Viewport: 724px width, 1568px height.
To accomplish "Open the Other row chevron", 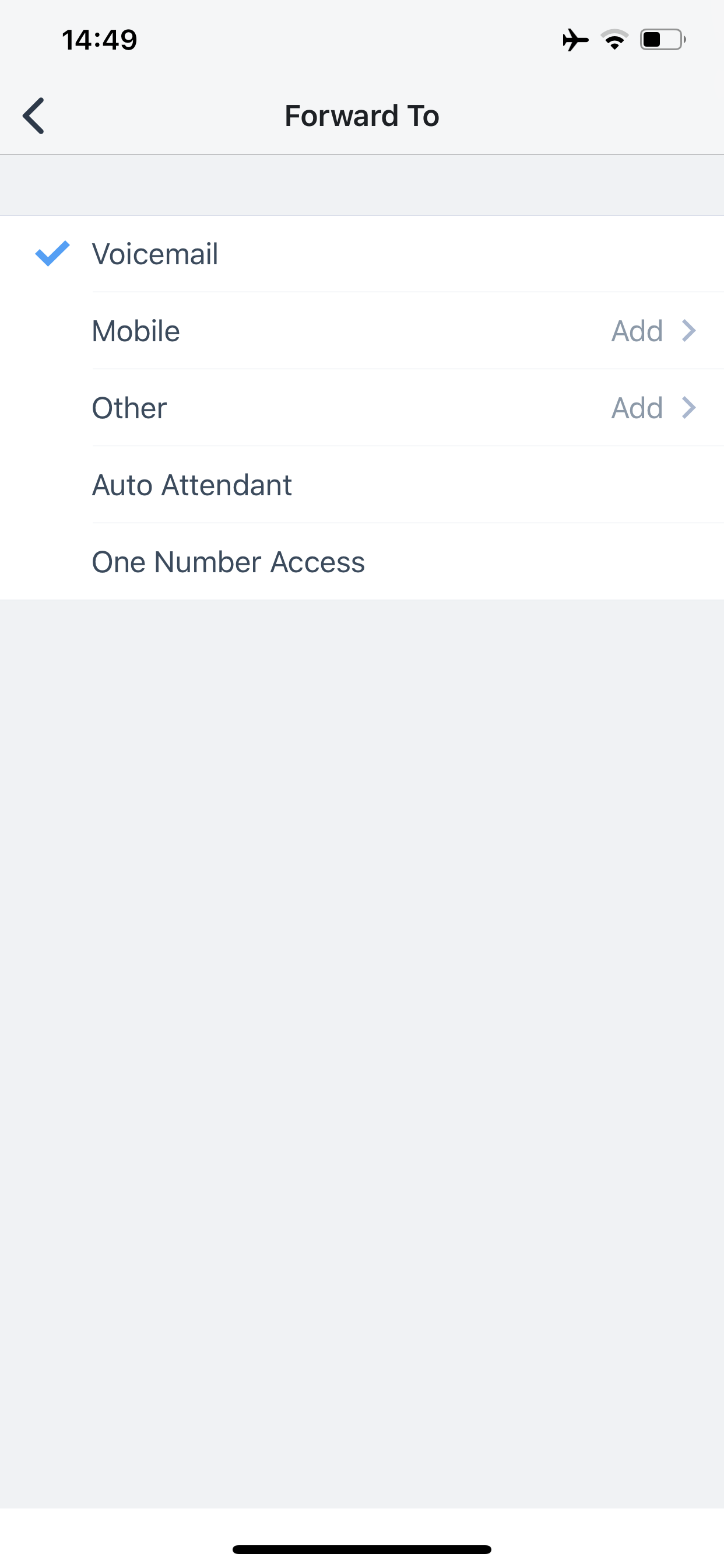I will [x=688, y=408].
